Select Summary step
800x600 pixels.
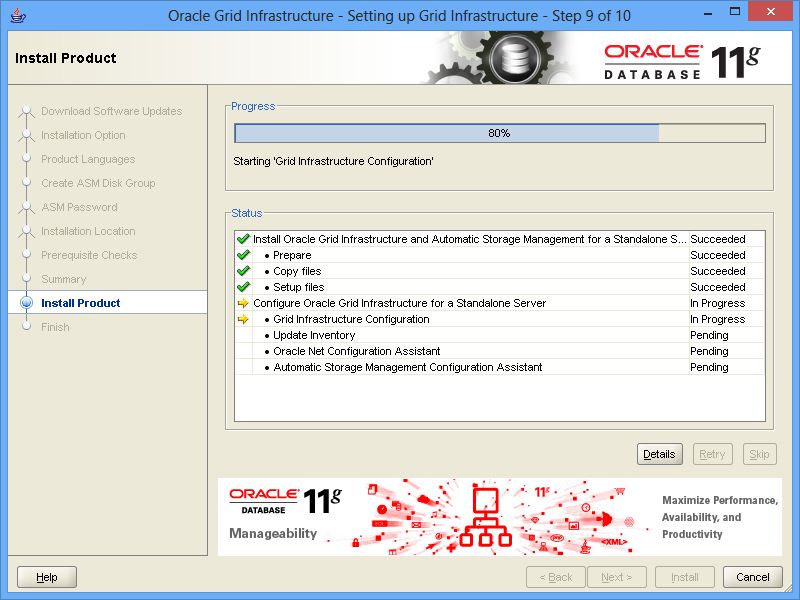(64, 279)
